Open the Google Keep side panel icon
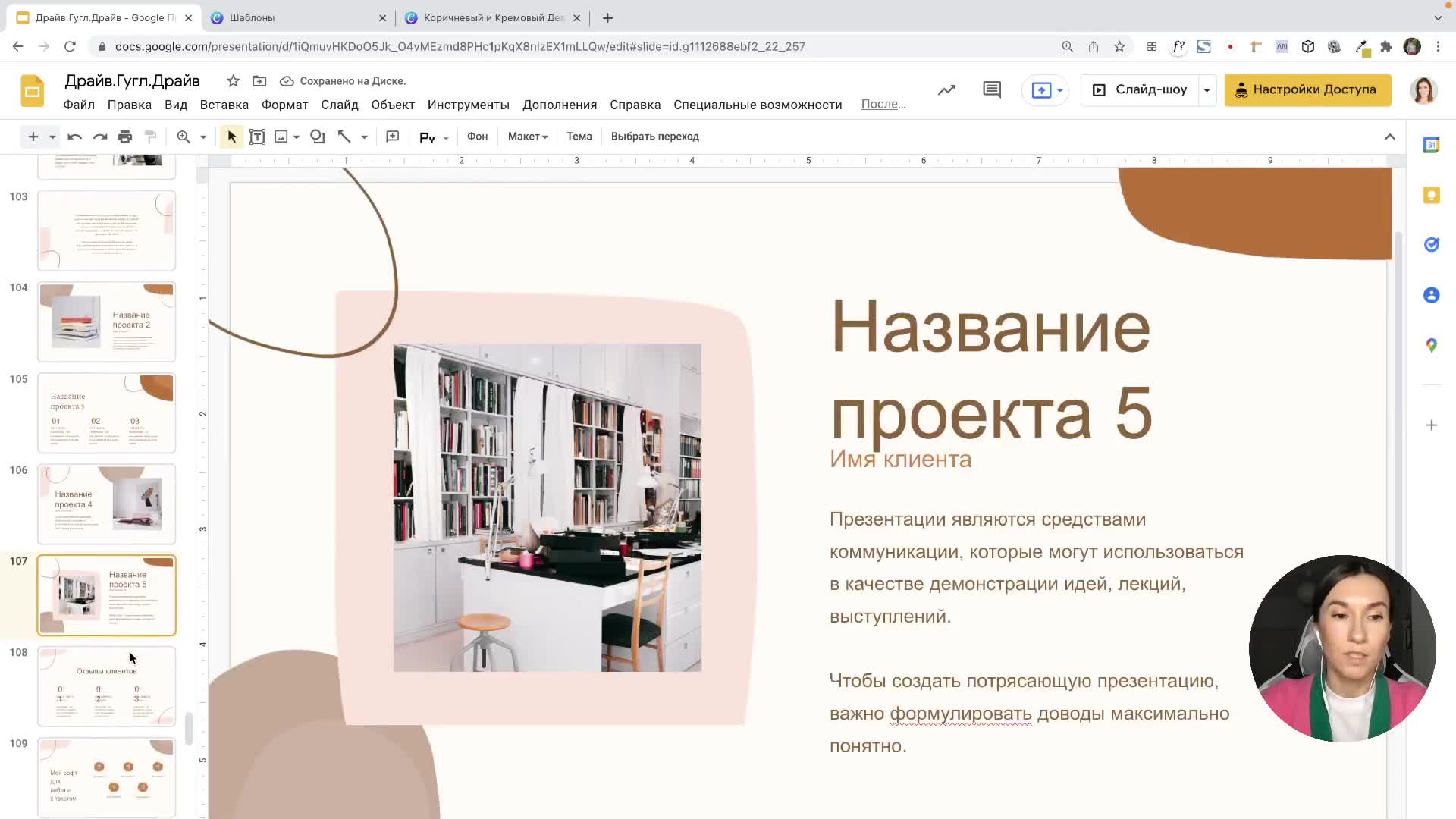Image resolution: width=1456 pixels, height=819 pixels. (1431, 195)
